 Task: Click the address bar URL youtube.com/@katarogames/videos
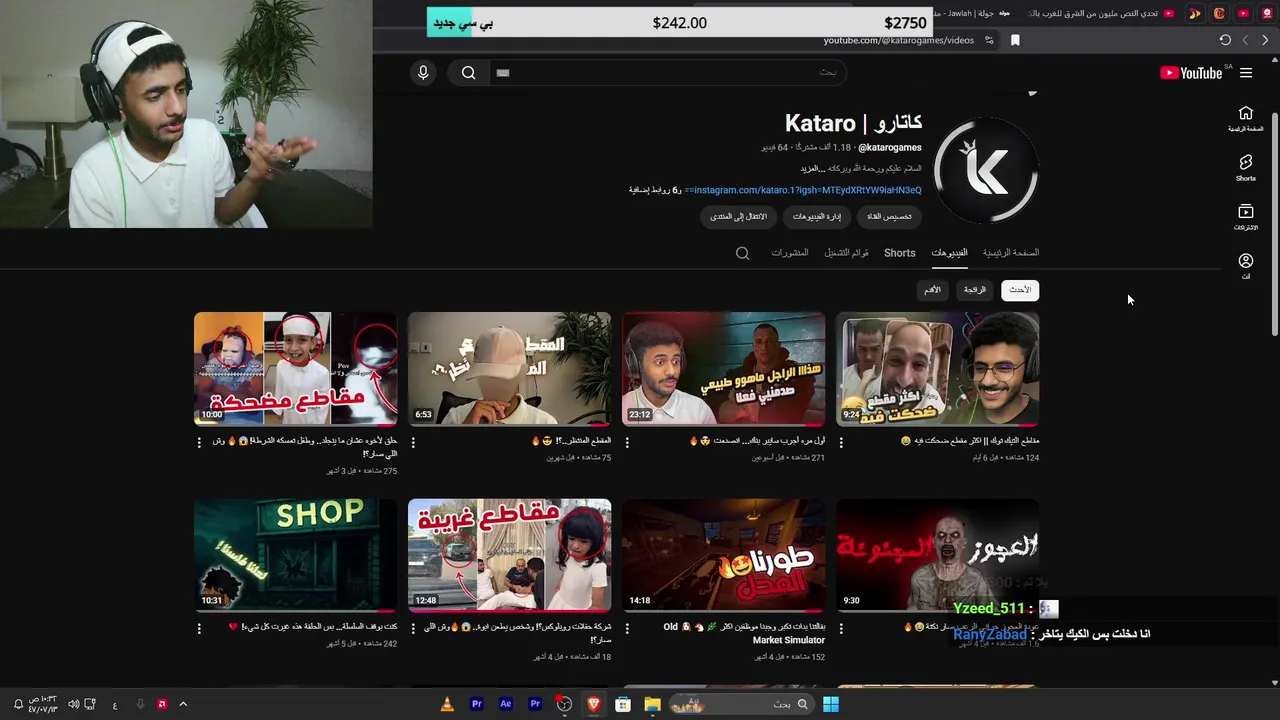coord(898,40)
